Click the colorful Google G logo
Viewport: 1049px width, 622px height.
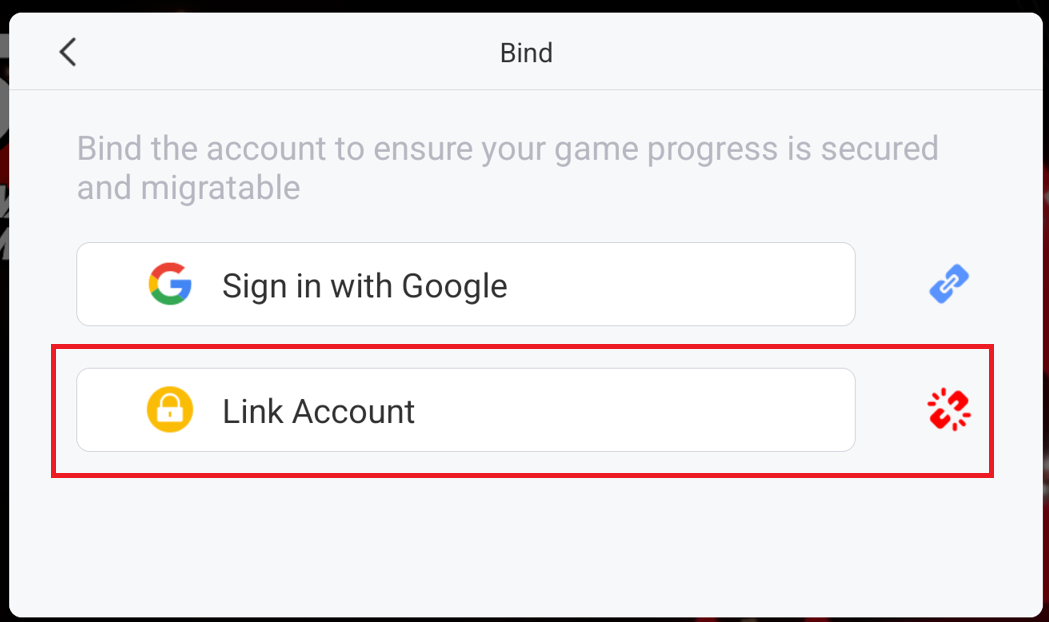tap(170, 284)
